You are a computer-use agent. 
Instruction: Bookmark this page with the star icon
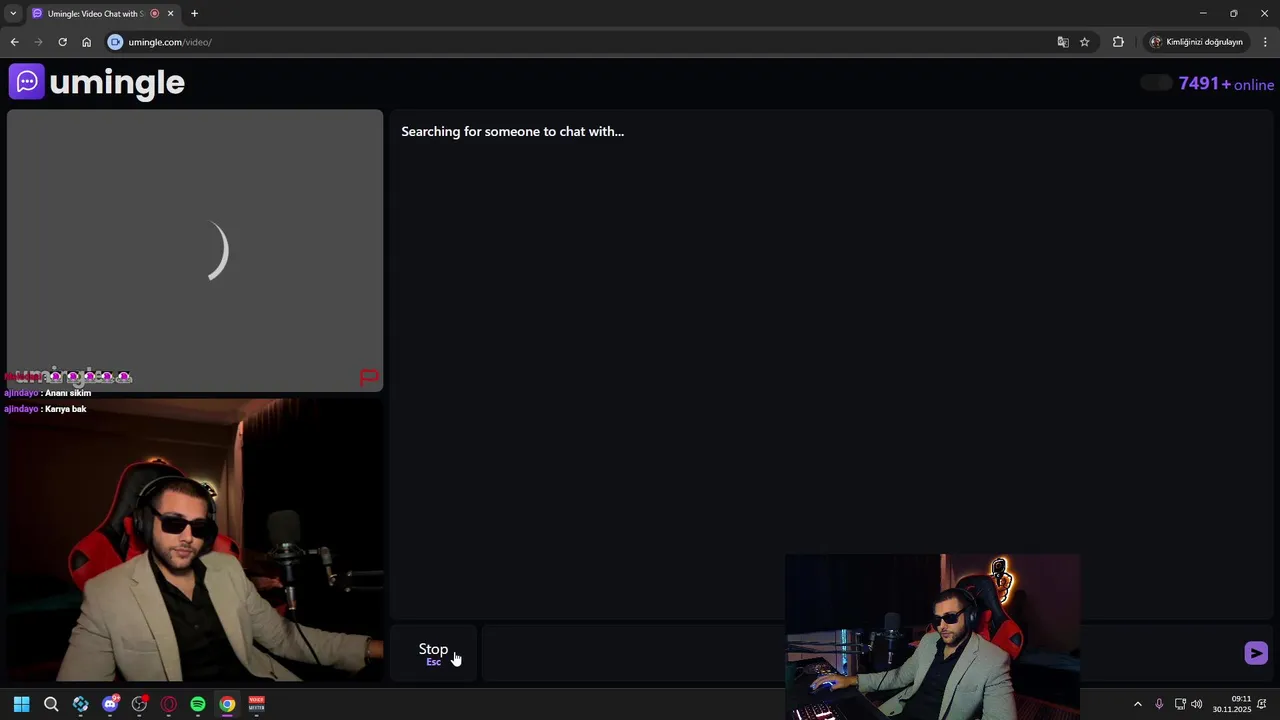(x=1084, y=42)
